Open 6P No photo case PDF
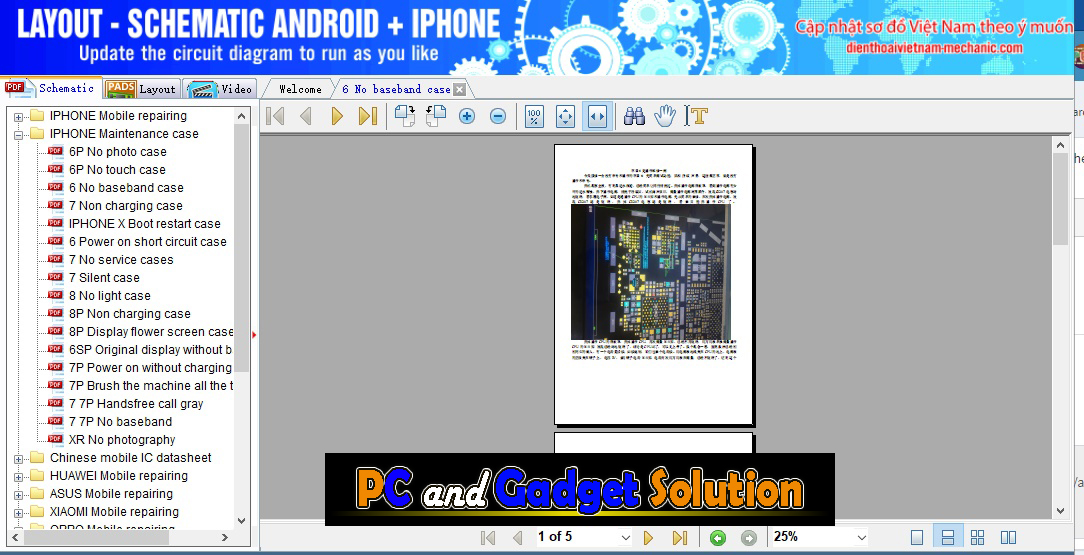This screenshot has width=1084, height=555. (x=118, y=152)
